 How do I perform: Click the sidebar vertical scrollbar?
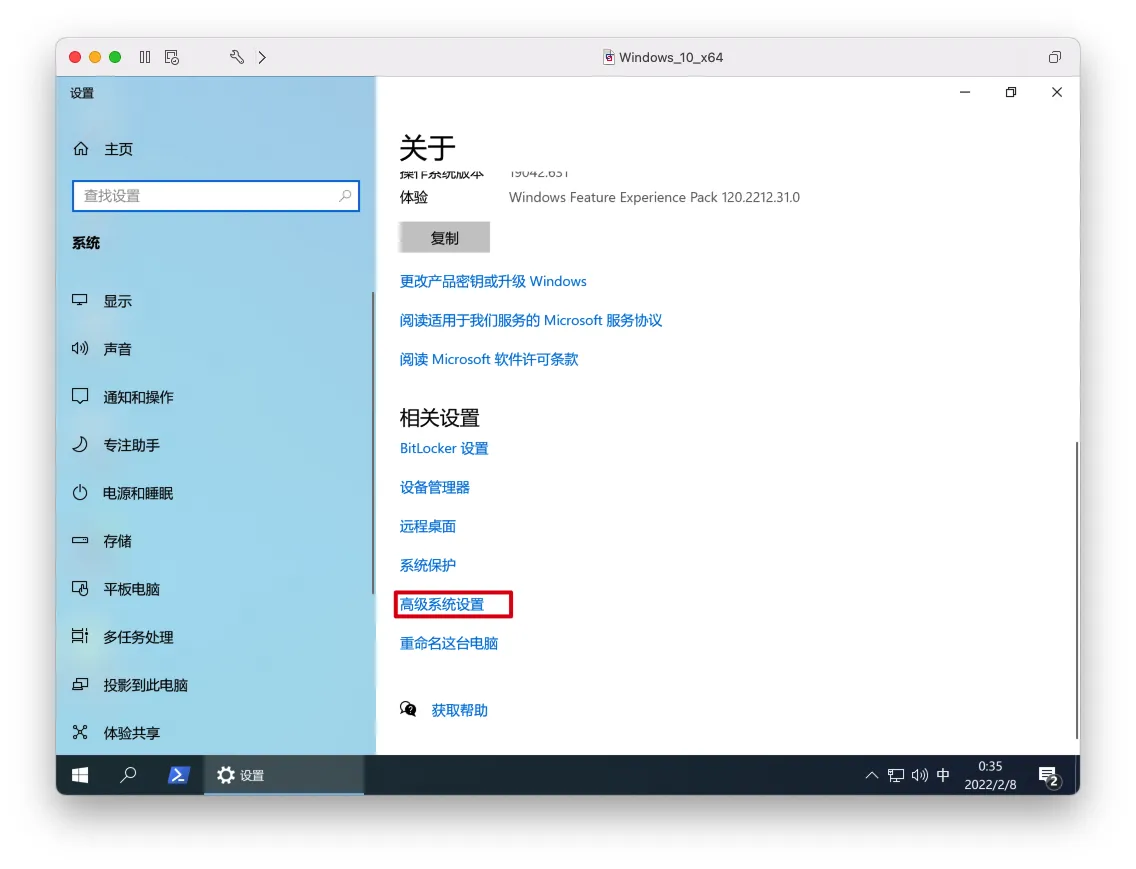pos(372,442)
